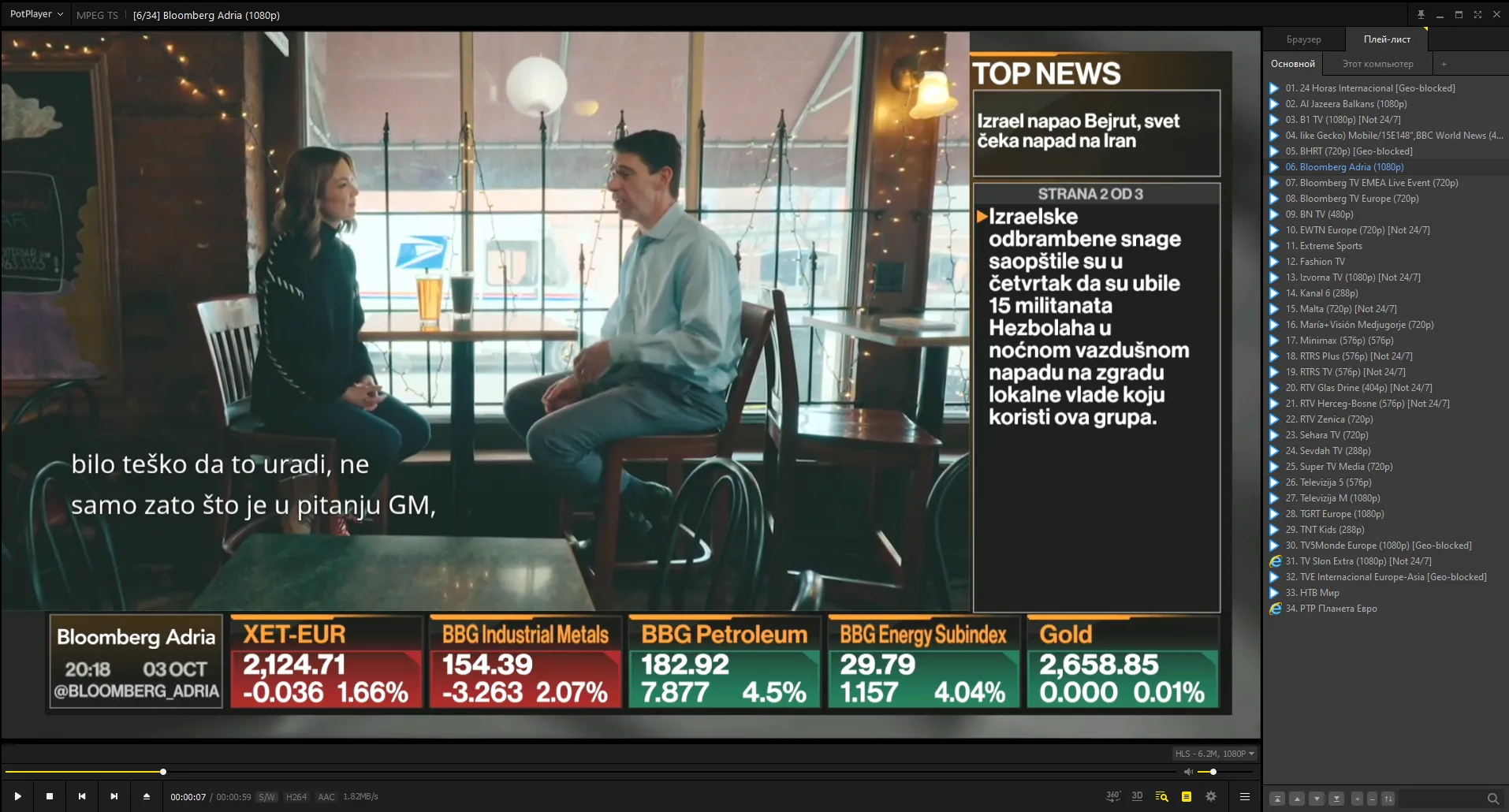Mute the audio via the speaker icon
Screen dimensions: 1509x812
pos(1188,772)
